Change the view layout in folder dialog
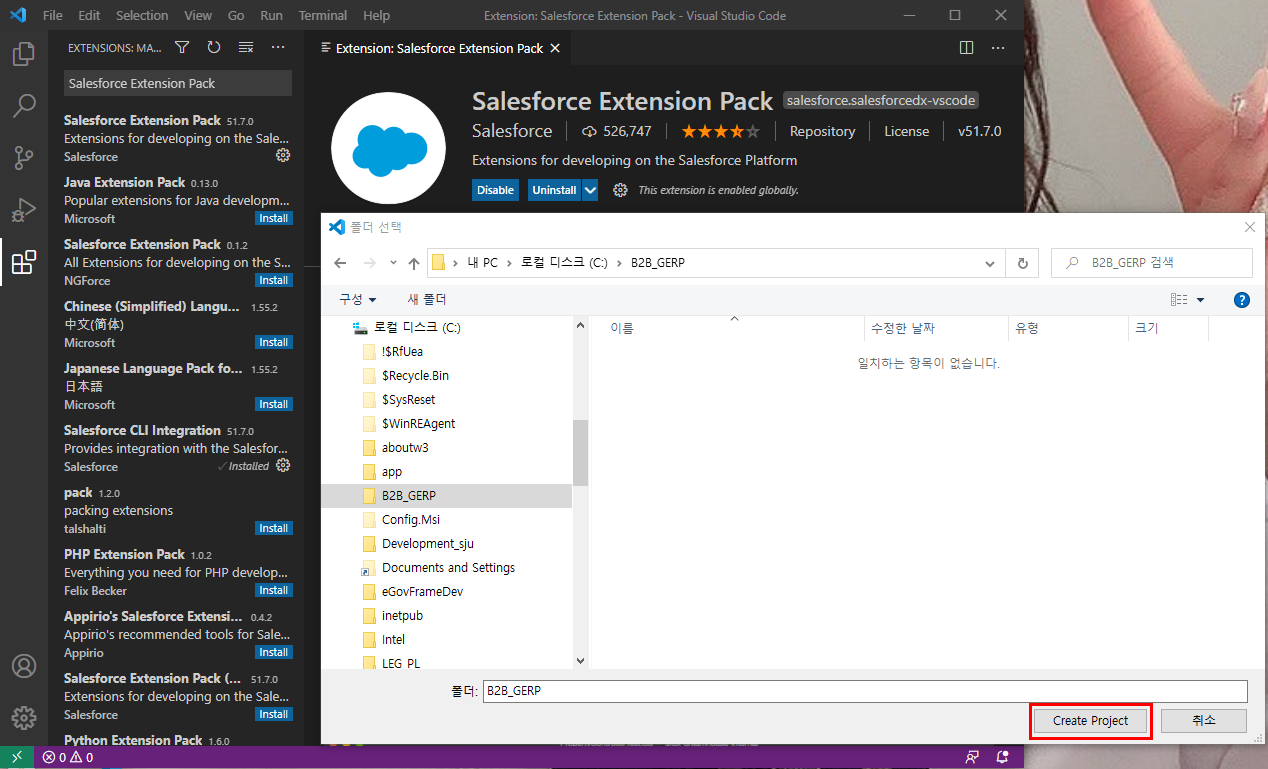 click(1179, 299)
